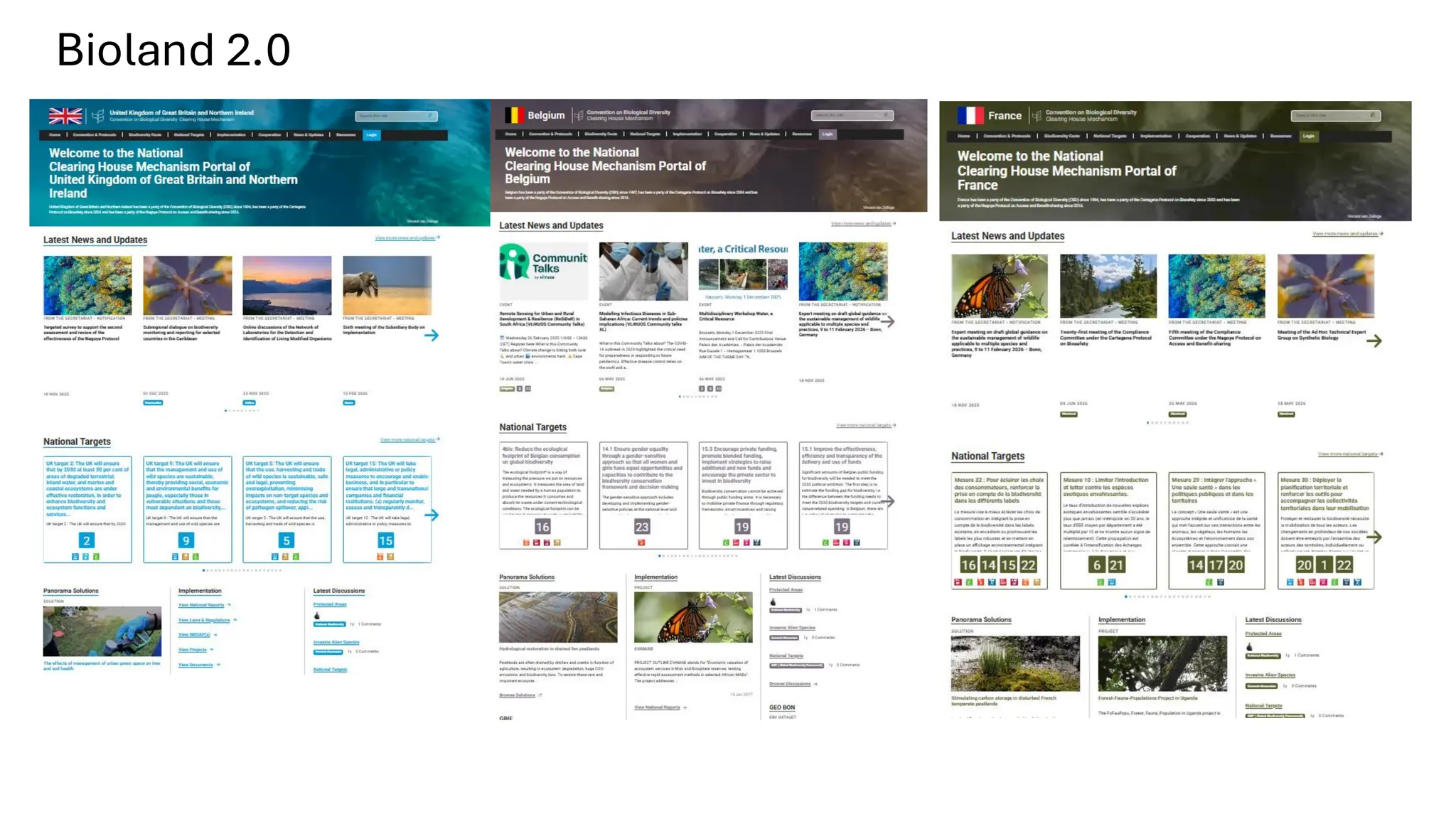Click the CBD leaf logo on the Belgium portal

pyautogui.click(x=579, y=115)
